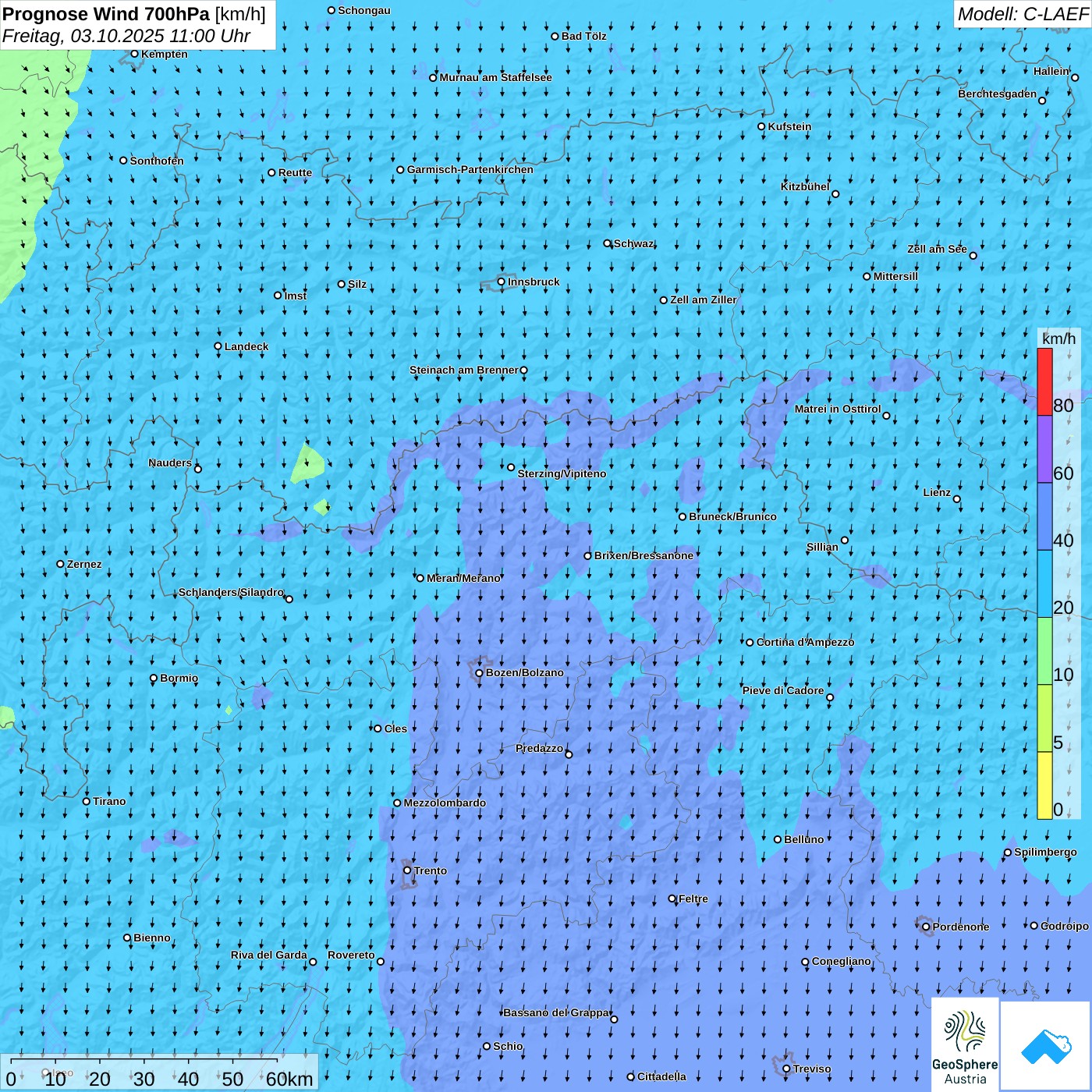This screenshot has width=1092, height=1092.
Task: Select the Sterzing/Vipiteno label
Action: (x=562, y=473)
